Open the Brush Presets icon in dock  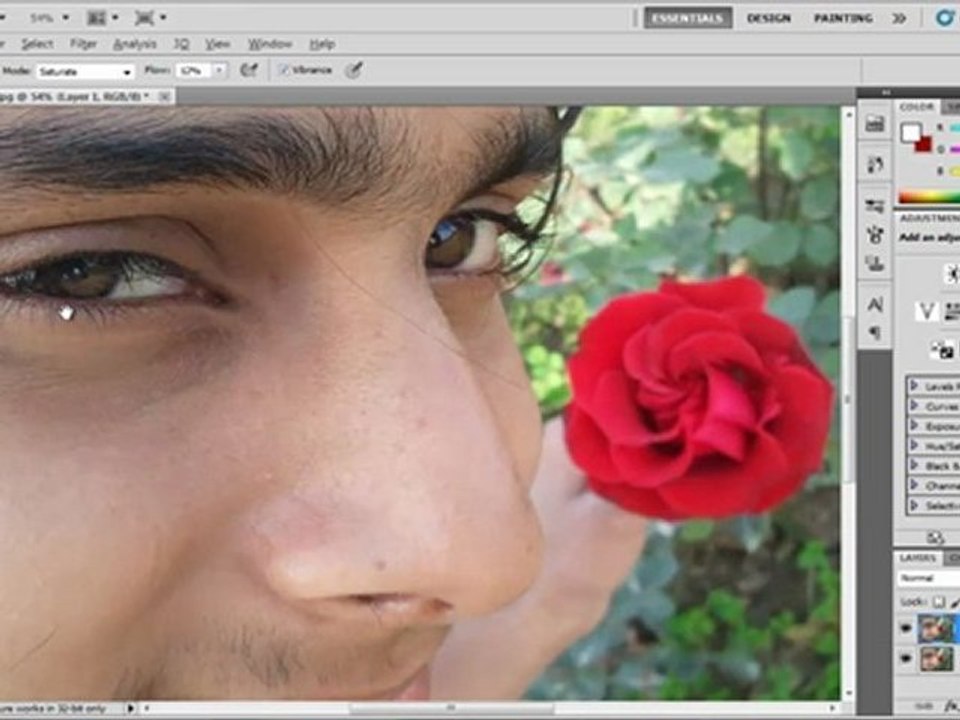point(874,205)
